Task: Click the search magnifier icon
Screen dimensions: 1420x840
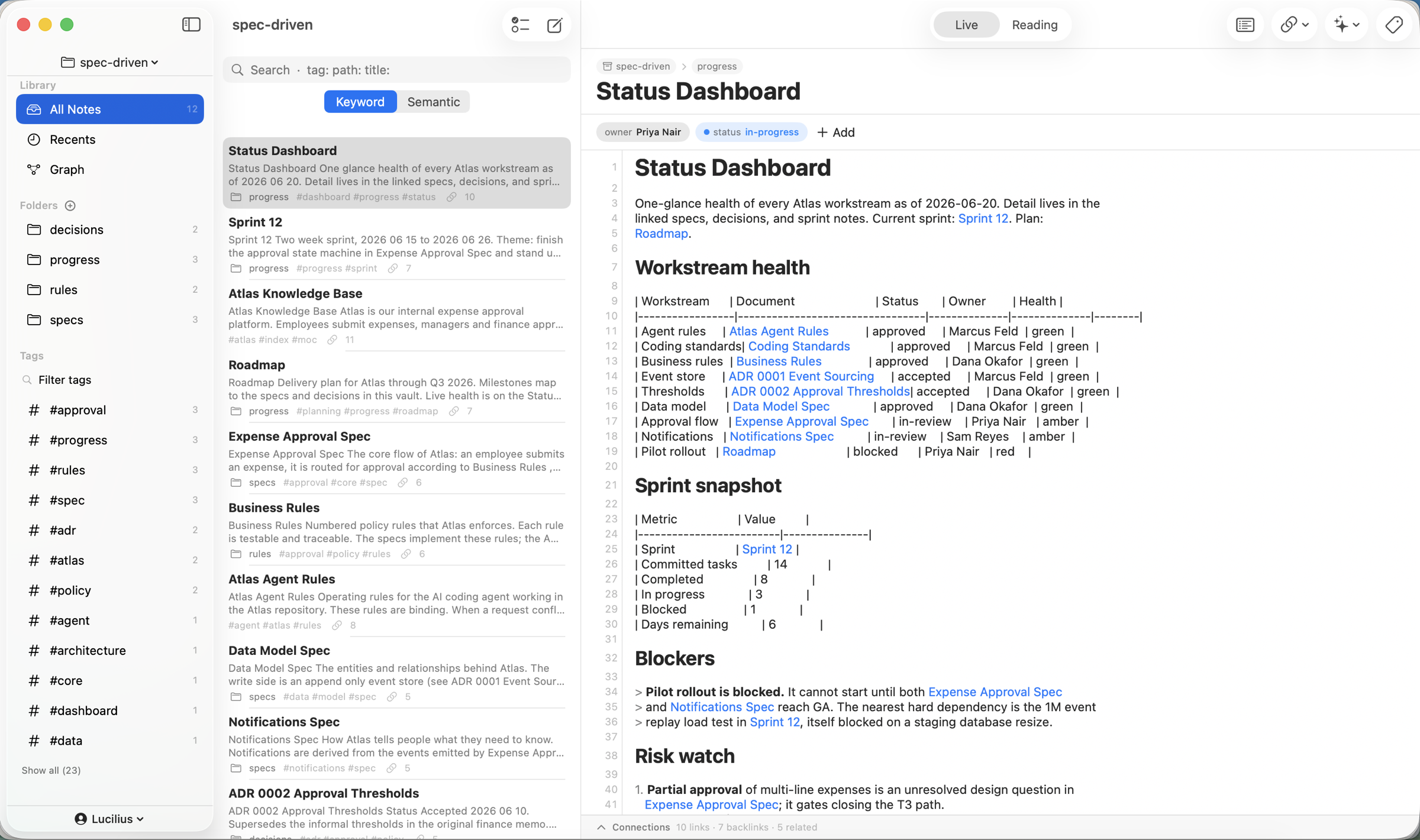Action: click(x=237, y=70)
